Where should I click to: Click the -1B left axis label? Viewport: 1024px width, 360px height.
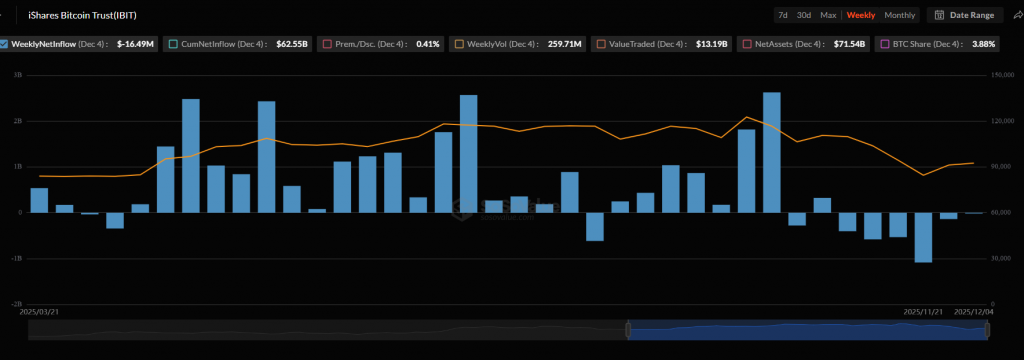[18, 258]
